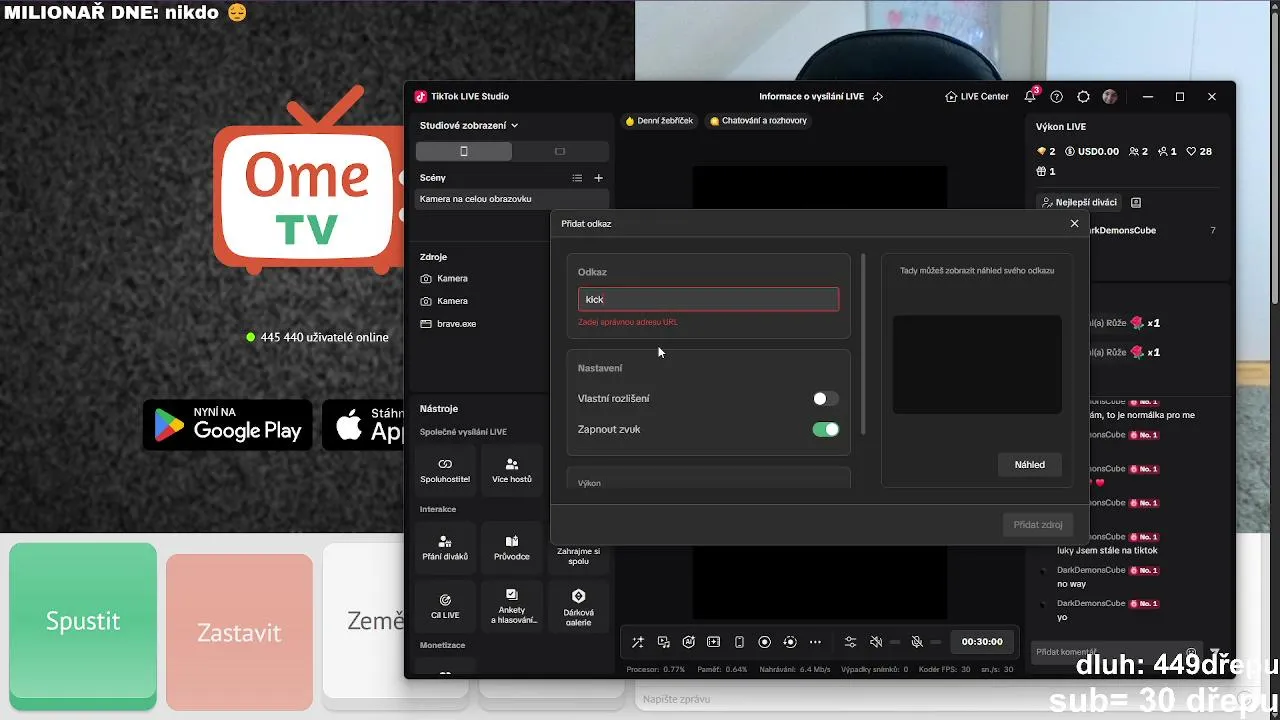This screenshot has width=1280, height=720.
Task: Toggle the Vlastní rozlišení switch
Action: click(x=825, y=399)
